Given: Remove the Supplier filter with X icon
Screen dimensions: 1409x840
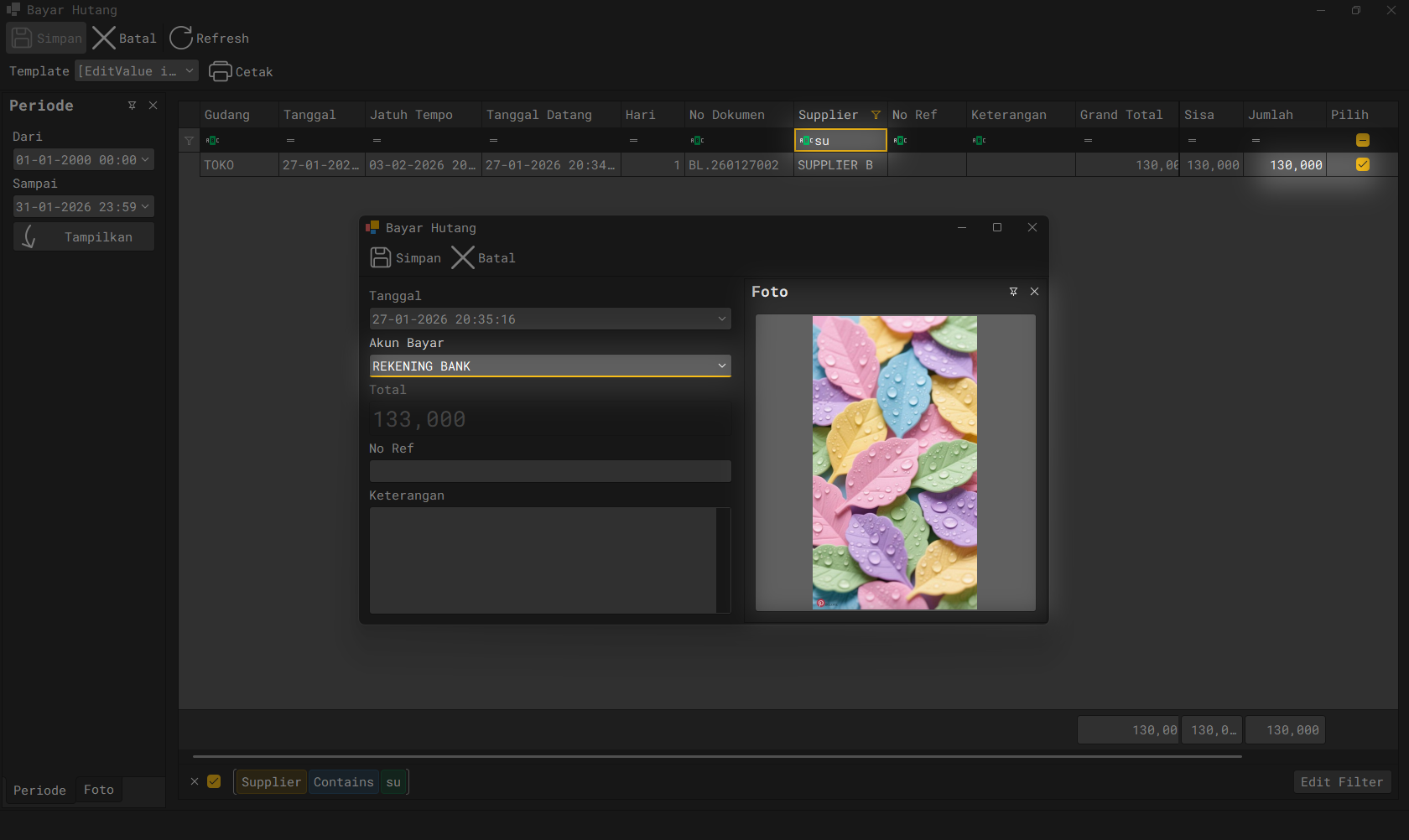Looking at the screenshot, I should point(195,781).
